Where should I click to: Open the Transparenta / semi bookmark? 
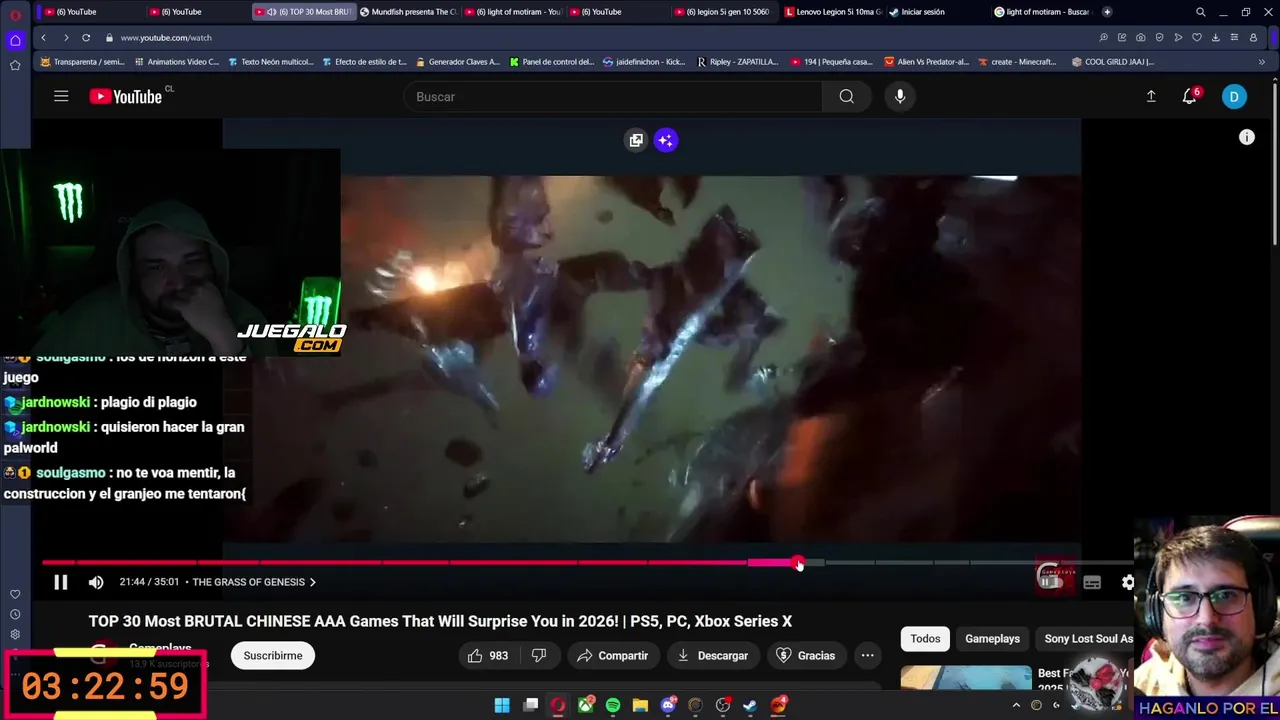[x=82, y=62]
